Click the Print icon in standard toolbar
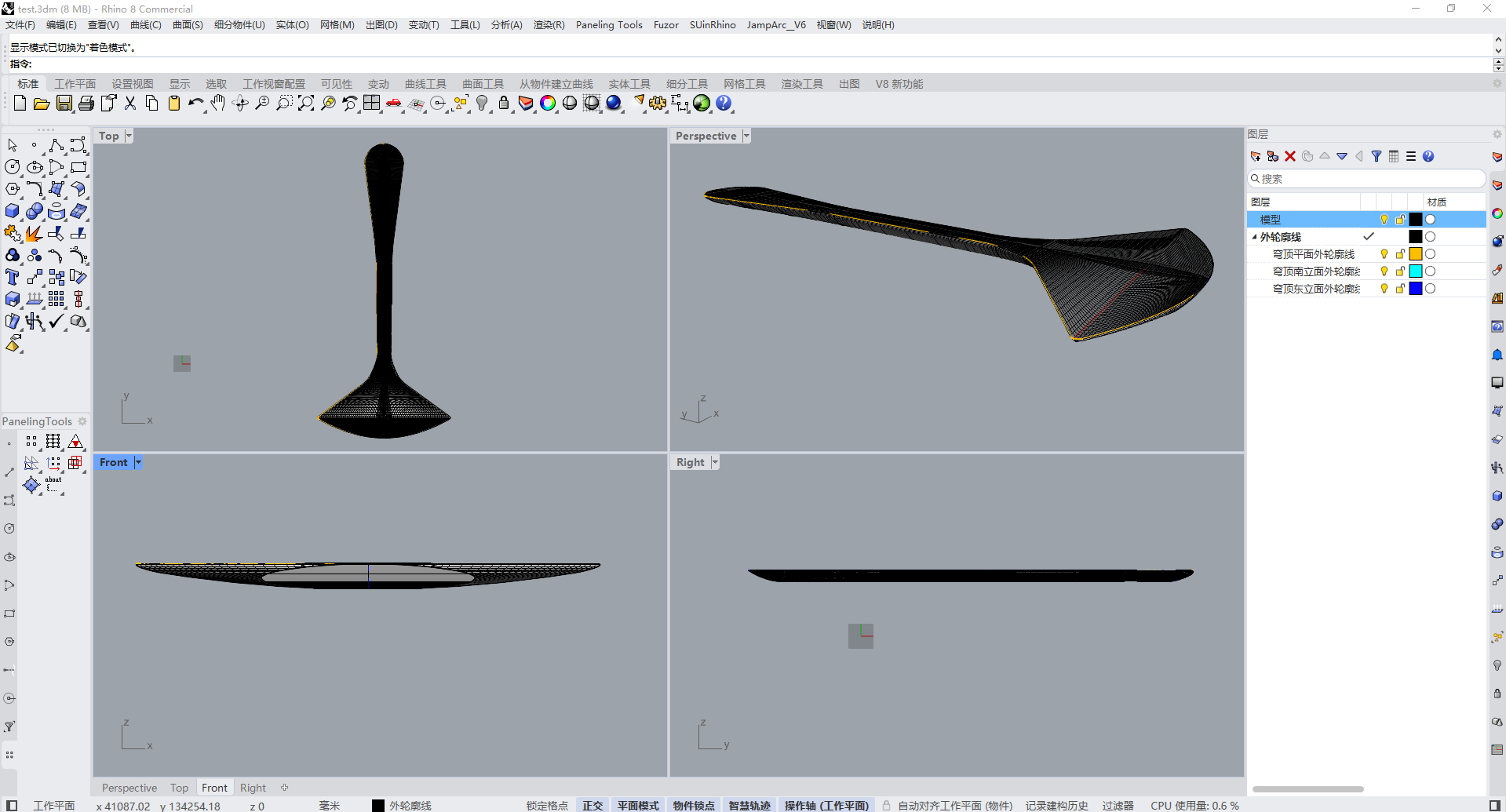Screen dimensions: 1506x812 click(86, 104)
